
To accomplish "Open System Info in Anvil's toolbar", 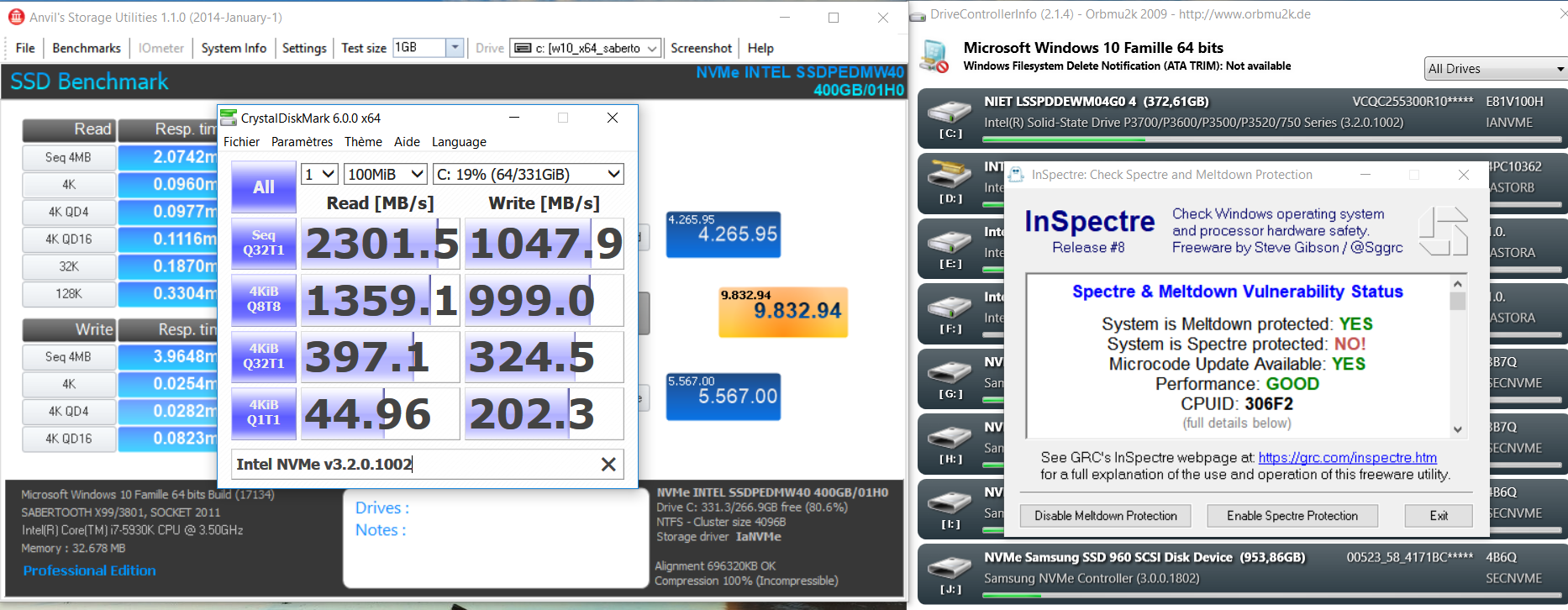I will (x=234, y=48).
